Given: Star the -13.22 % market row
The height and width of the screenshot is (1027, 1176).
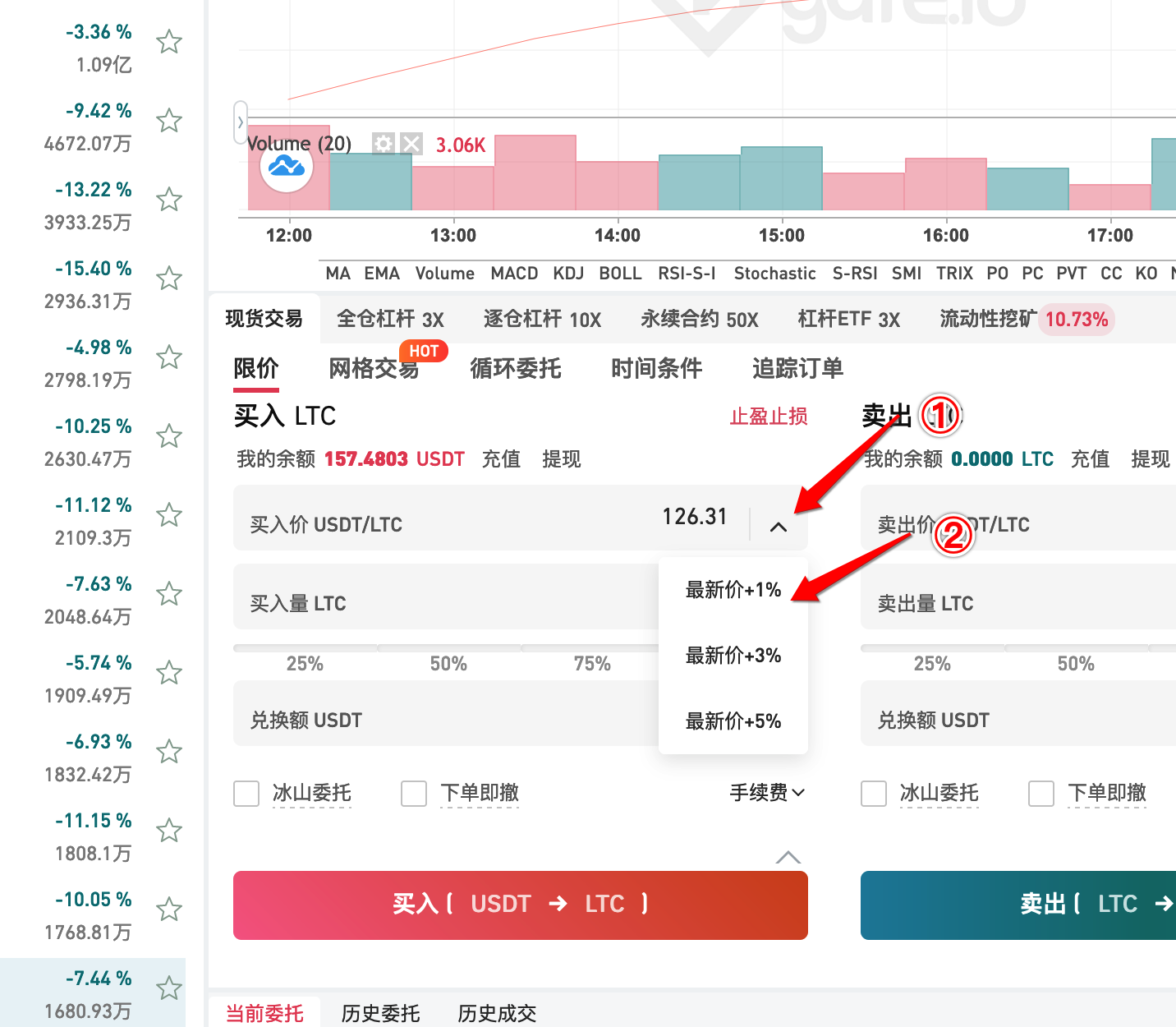Looking at the screenshot, I should 169,200.
